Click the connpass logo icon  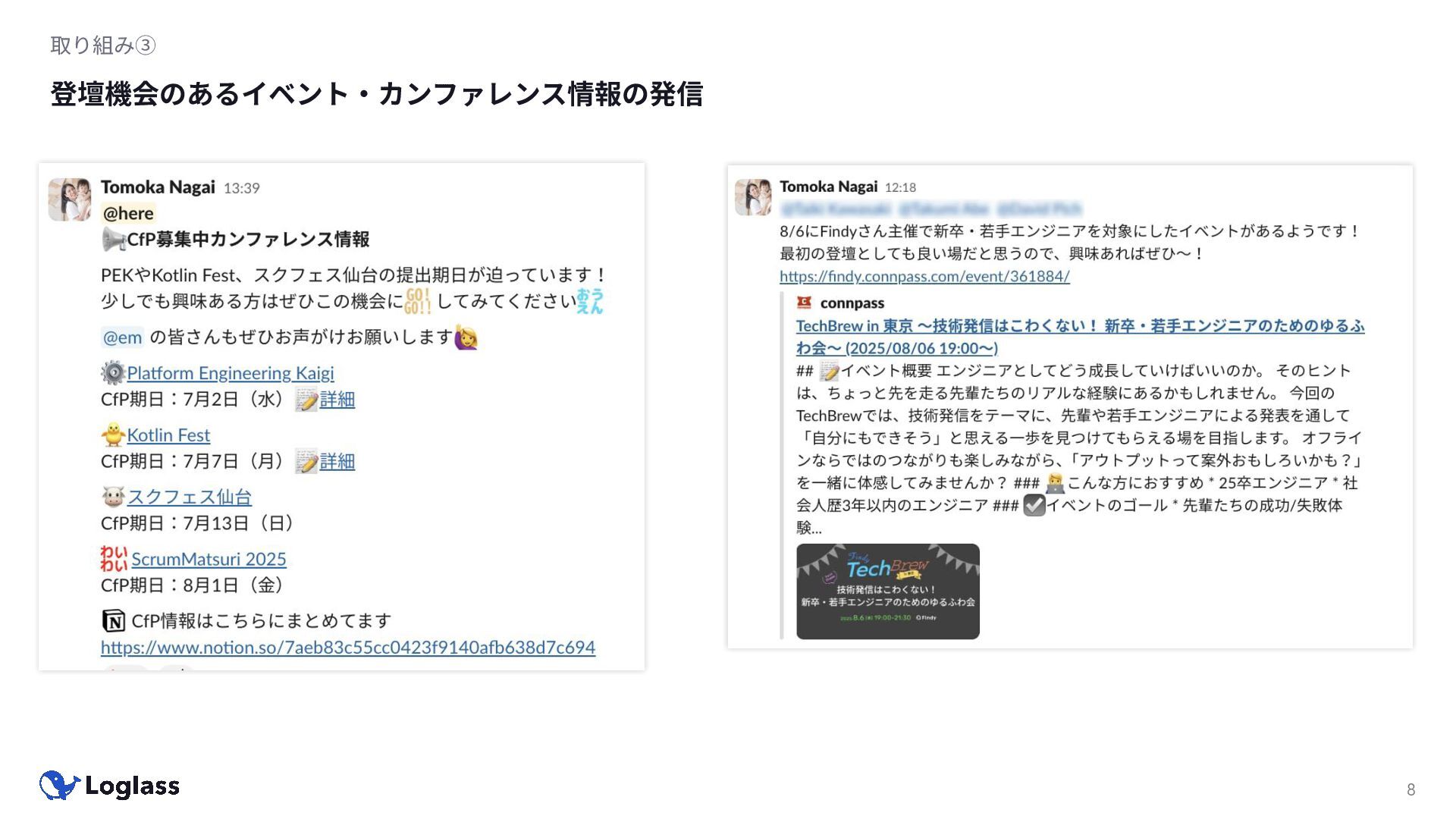[805, 303]
